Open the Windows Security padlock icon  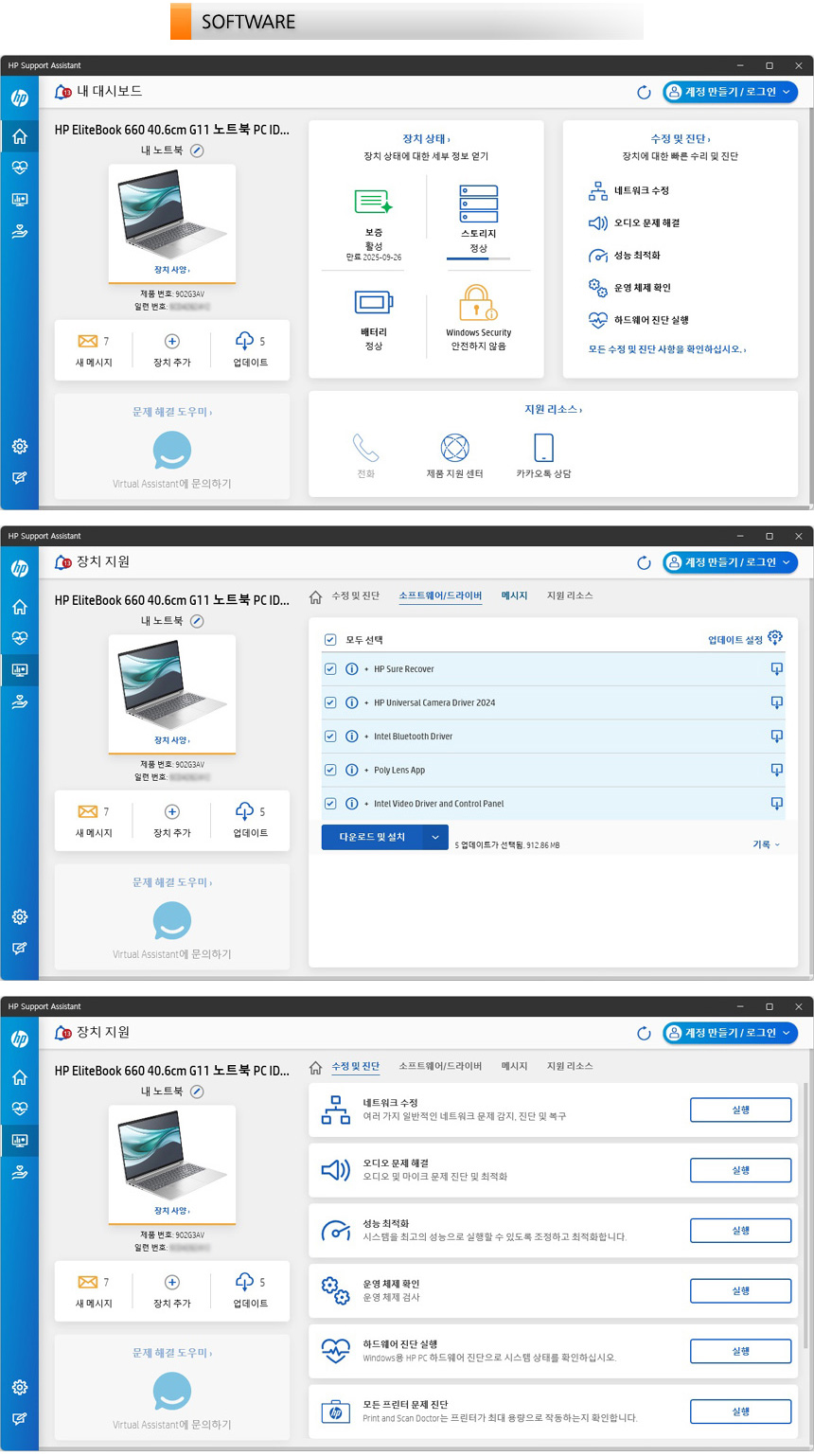point(478,303)
